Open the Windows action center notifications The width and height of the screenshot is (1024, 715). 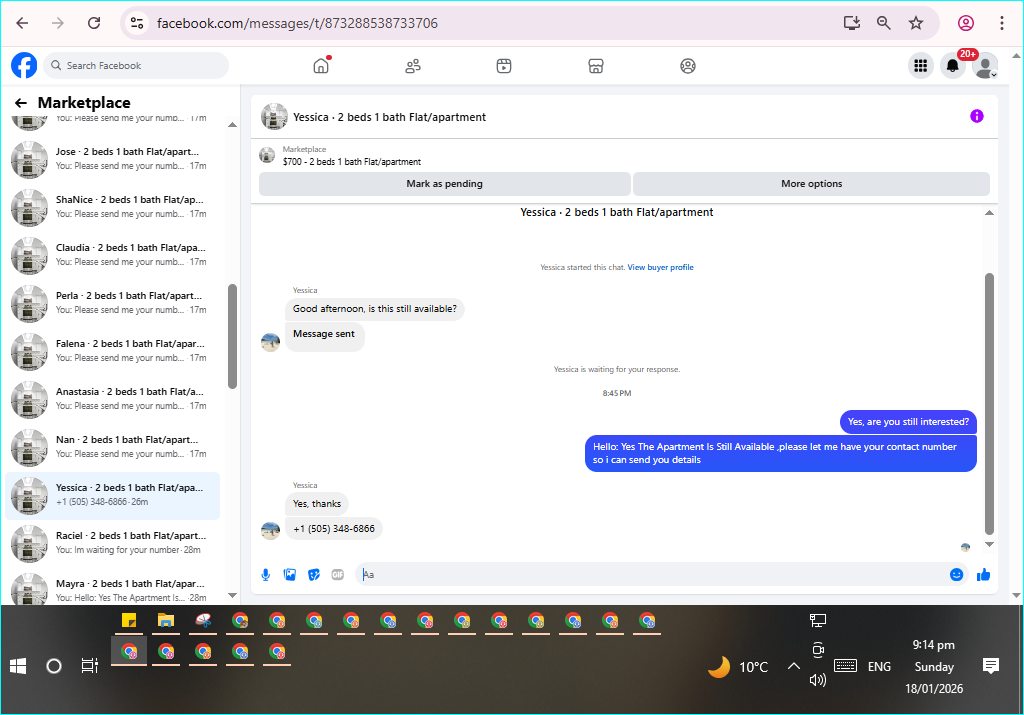(x=991, y=666)
